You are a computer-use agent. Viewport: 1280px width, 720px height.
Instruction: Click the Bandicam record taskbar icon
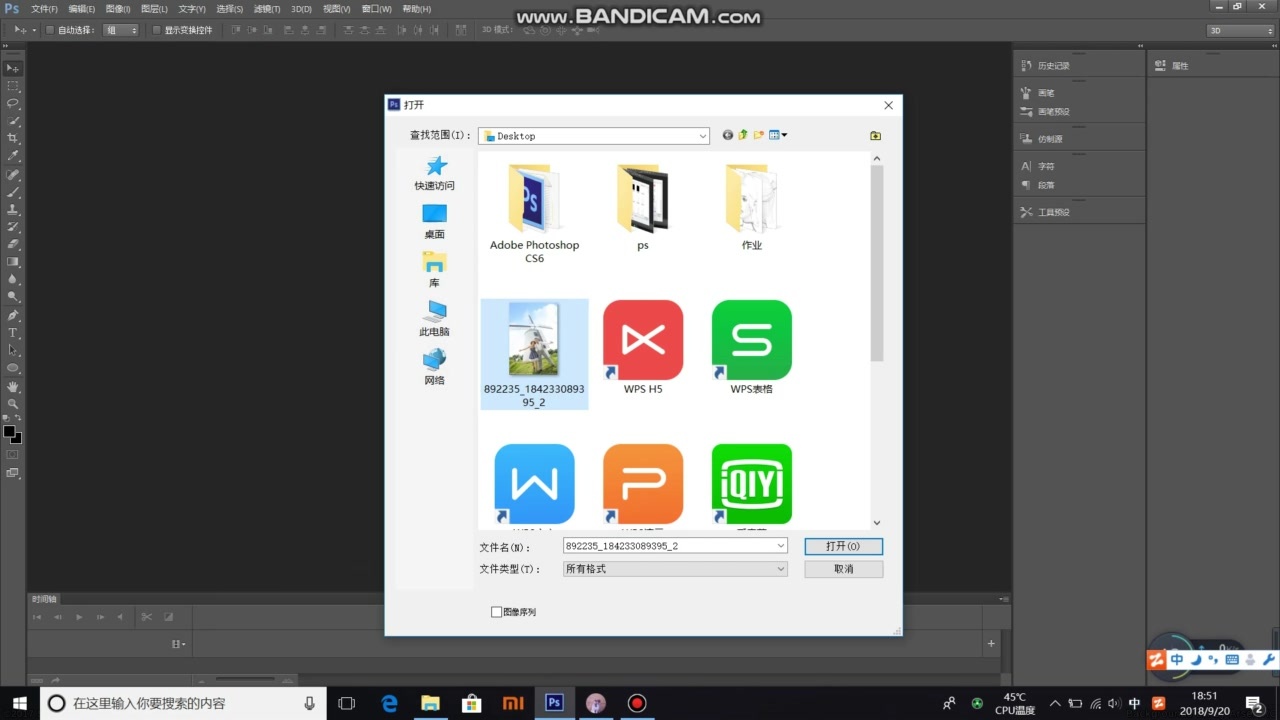637,703
